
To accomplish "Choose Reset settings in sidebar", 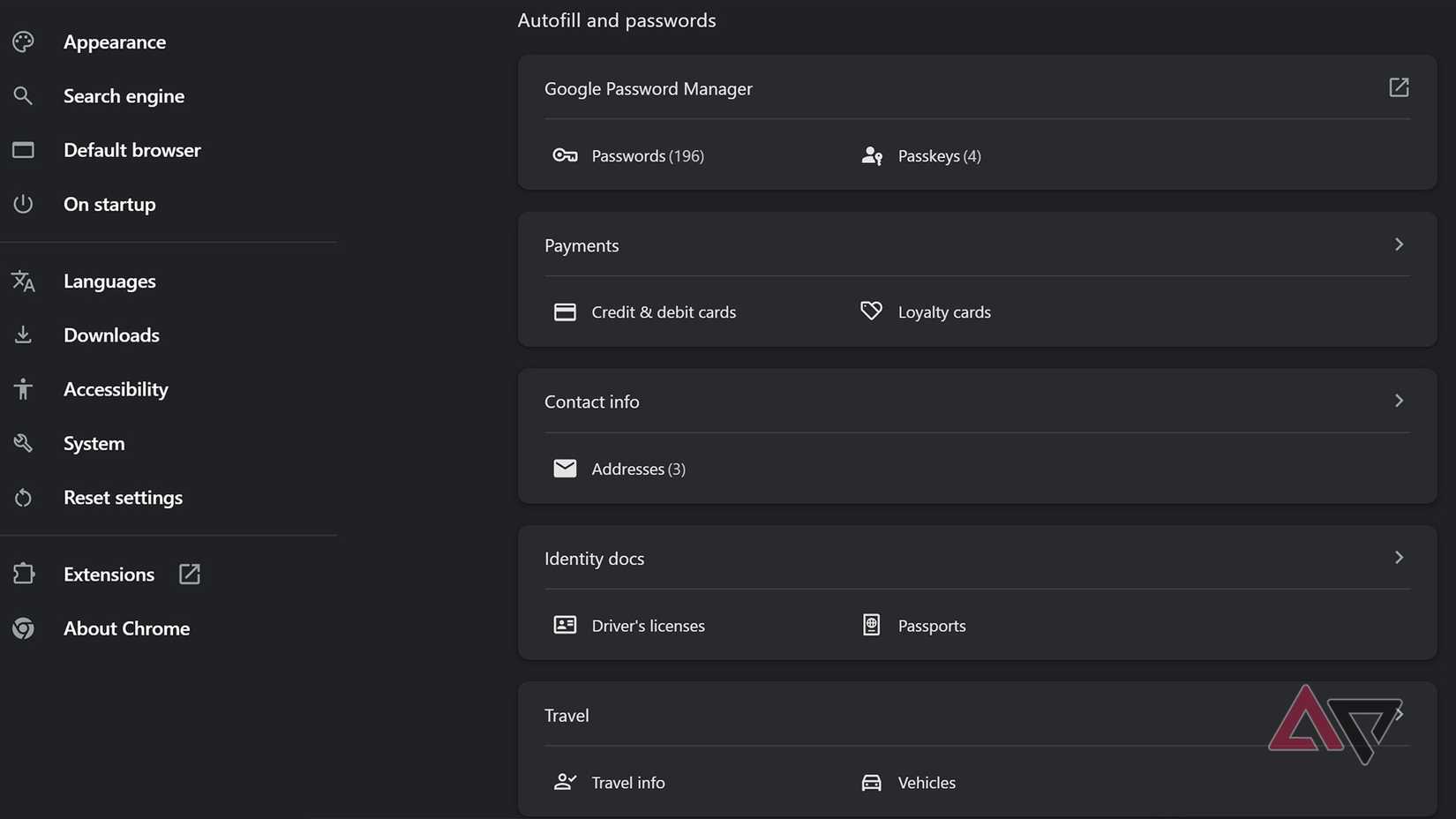I will tap(123, 498).
